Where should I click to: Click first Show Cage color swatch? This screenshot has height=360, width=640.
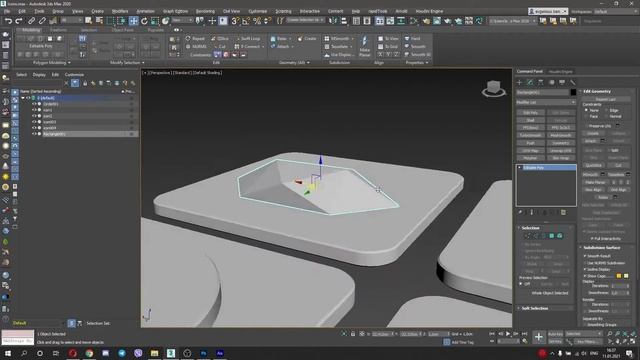(x=619, y=276)
